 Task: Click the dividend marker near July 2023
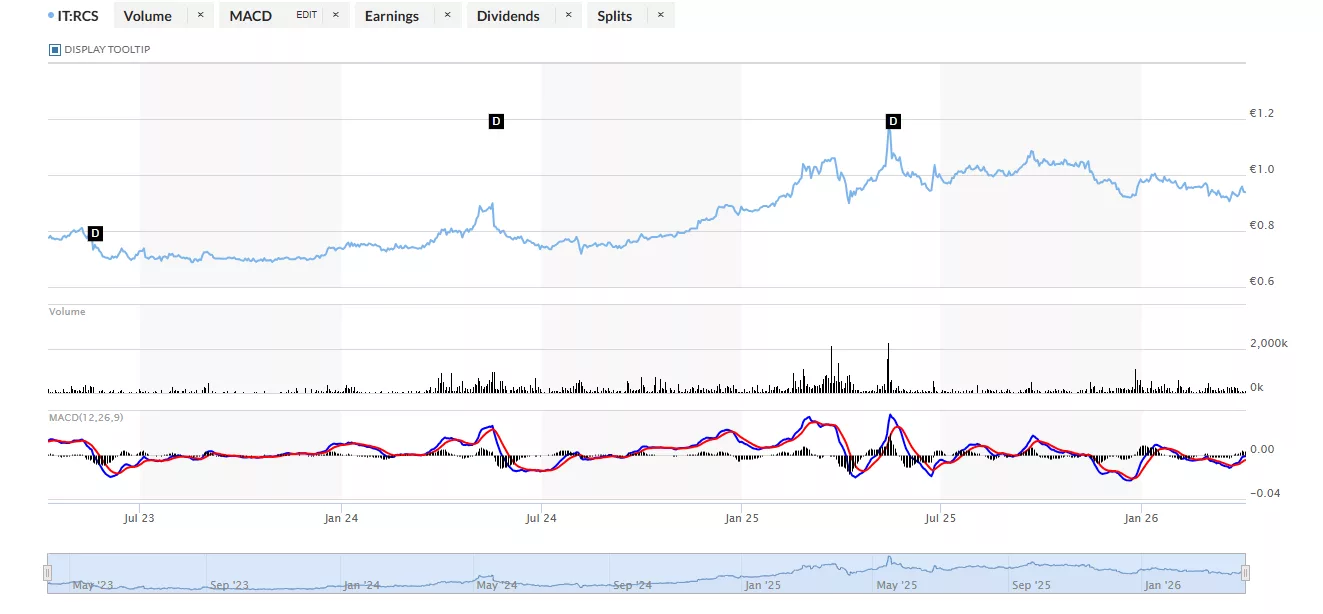point(96,233)
